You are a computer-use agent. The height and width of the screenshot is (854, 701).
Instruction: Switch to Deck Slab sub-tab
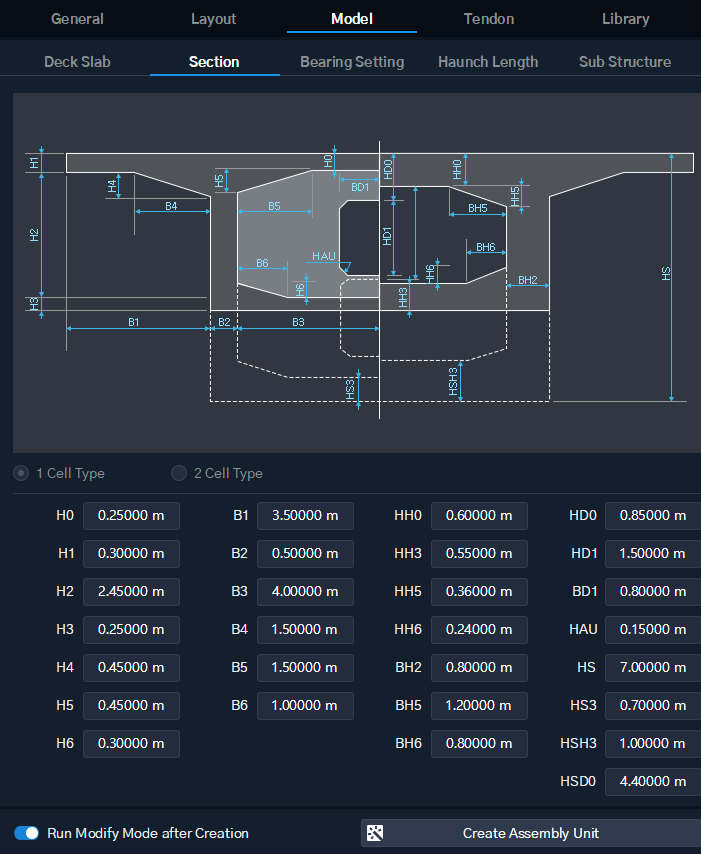pyautogui.click(x=77, y=62)
